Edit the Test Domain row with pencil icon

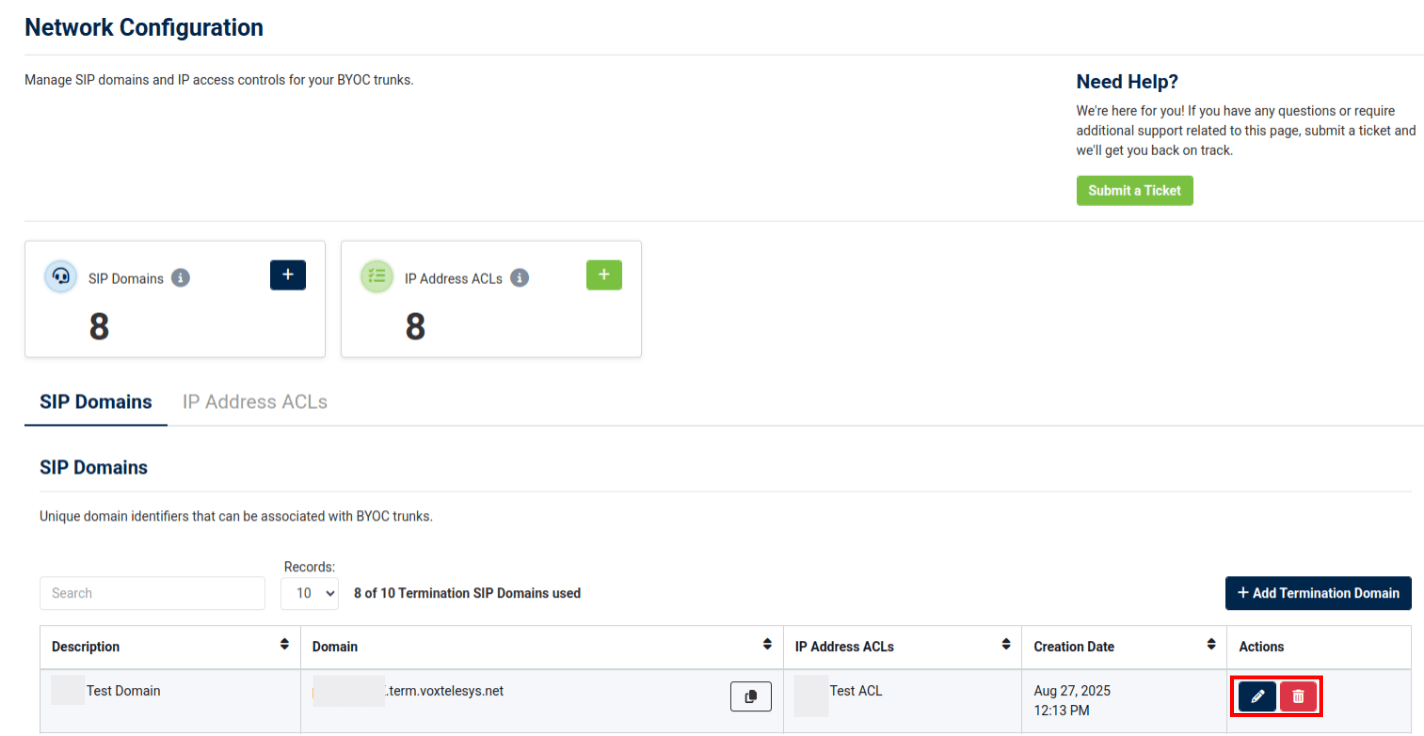pyautogui.click(x=1257, y=696)
